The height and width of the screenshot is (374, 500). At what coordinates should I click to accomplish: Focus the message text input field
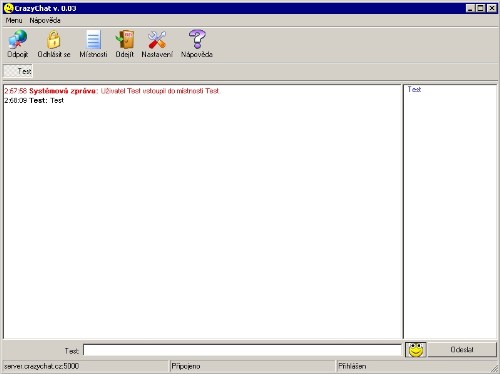coord(242,350)
